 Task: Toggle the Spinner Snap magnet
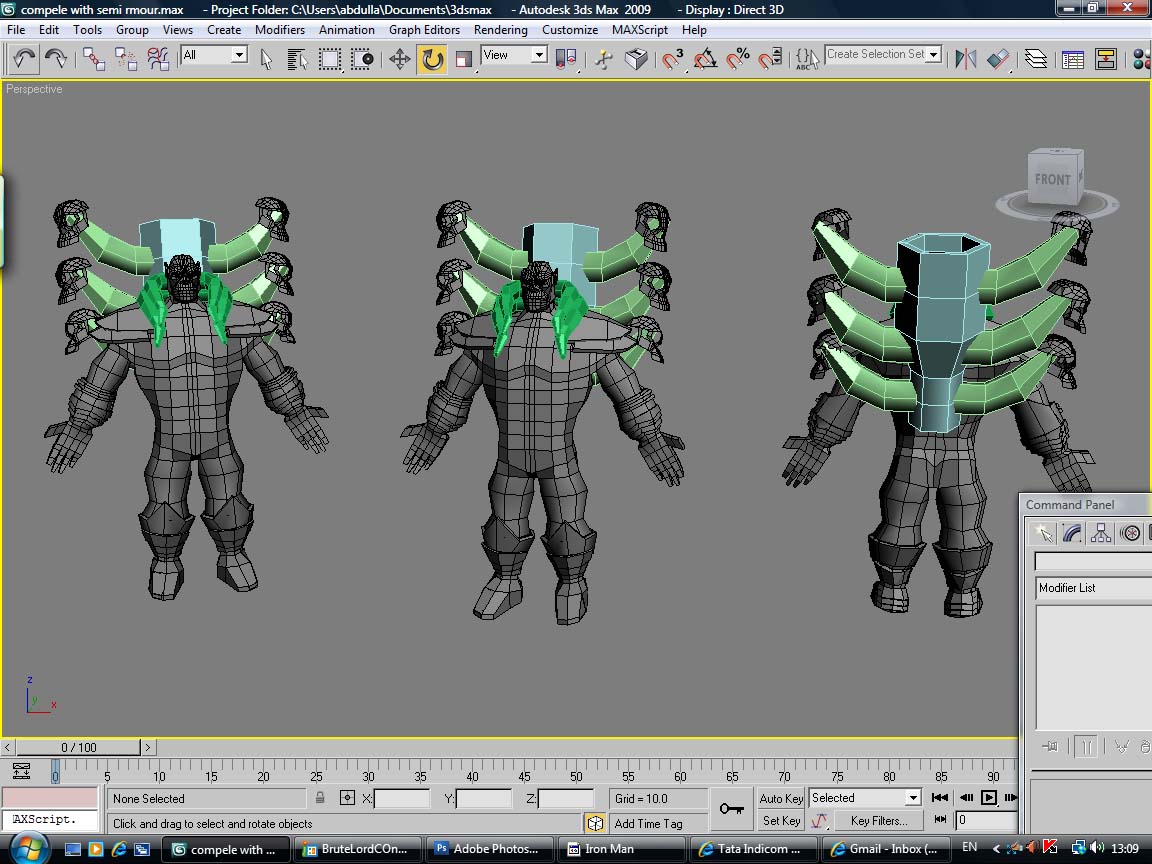click(x=770, y=58)
